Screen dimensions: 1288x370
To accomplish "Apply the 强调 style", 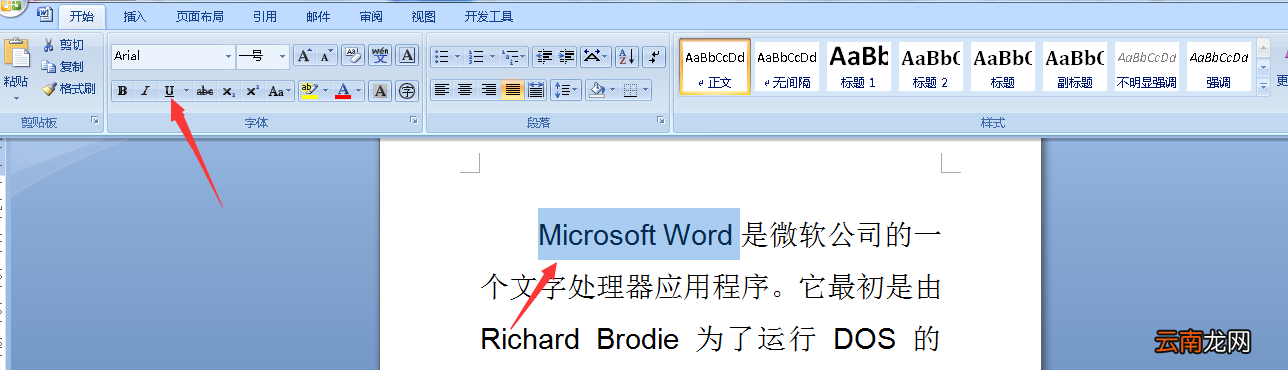I will click(1219, 67).
